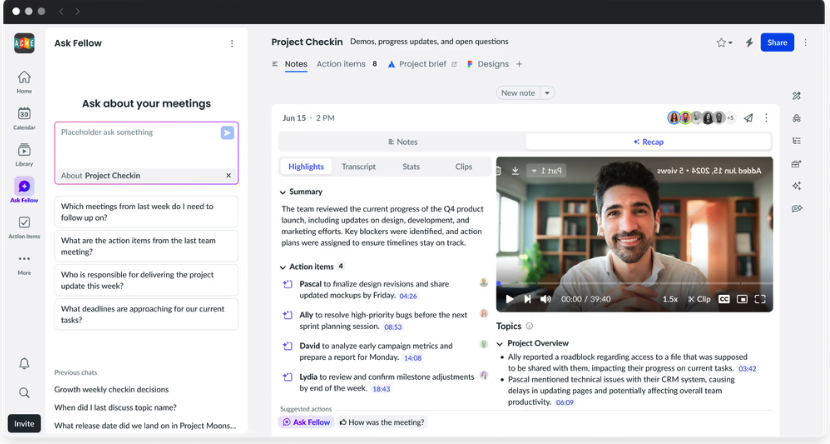Viewport: 830px width, 444px height.
Task: Open the Action items tab
Action: click(x=347, y=64)
